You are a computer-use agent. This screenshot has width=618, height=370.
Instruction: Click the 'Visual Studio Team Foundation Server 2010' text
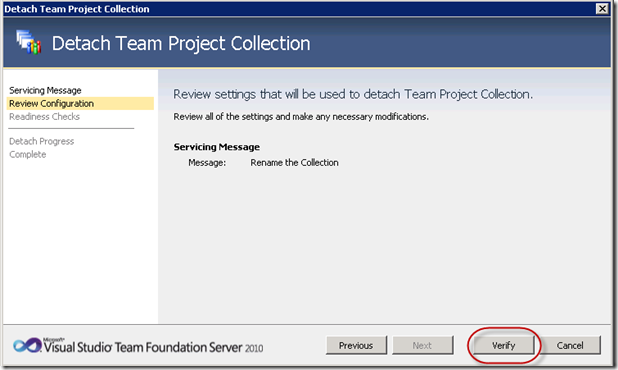click(153, 346)
